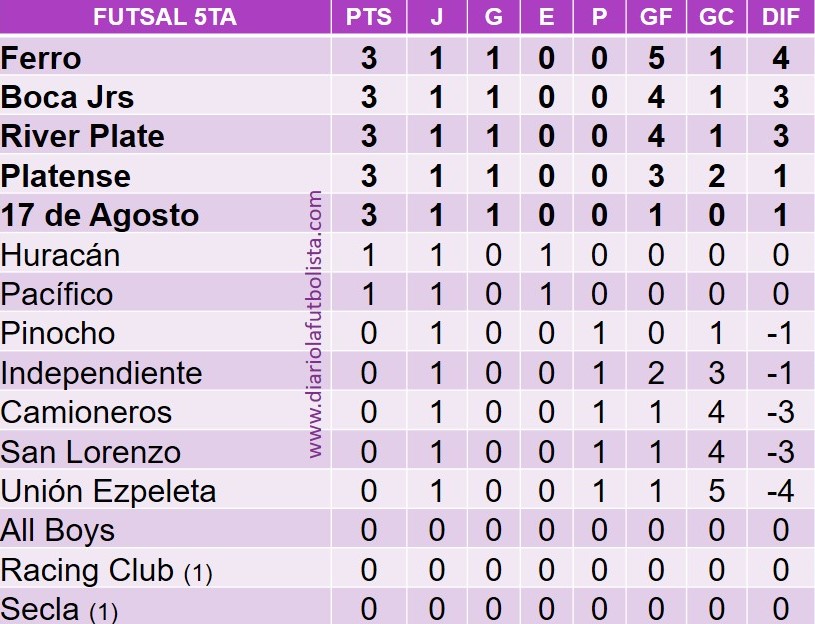Screen dimensions: 815x624
Task: Select the All Boys team name
Action: coord(58,530)
